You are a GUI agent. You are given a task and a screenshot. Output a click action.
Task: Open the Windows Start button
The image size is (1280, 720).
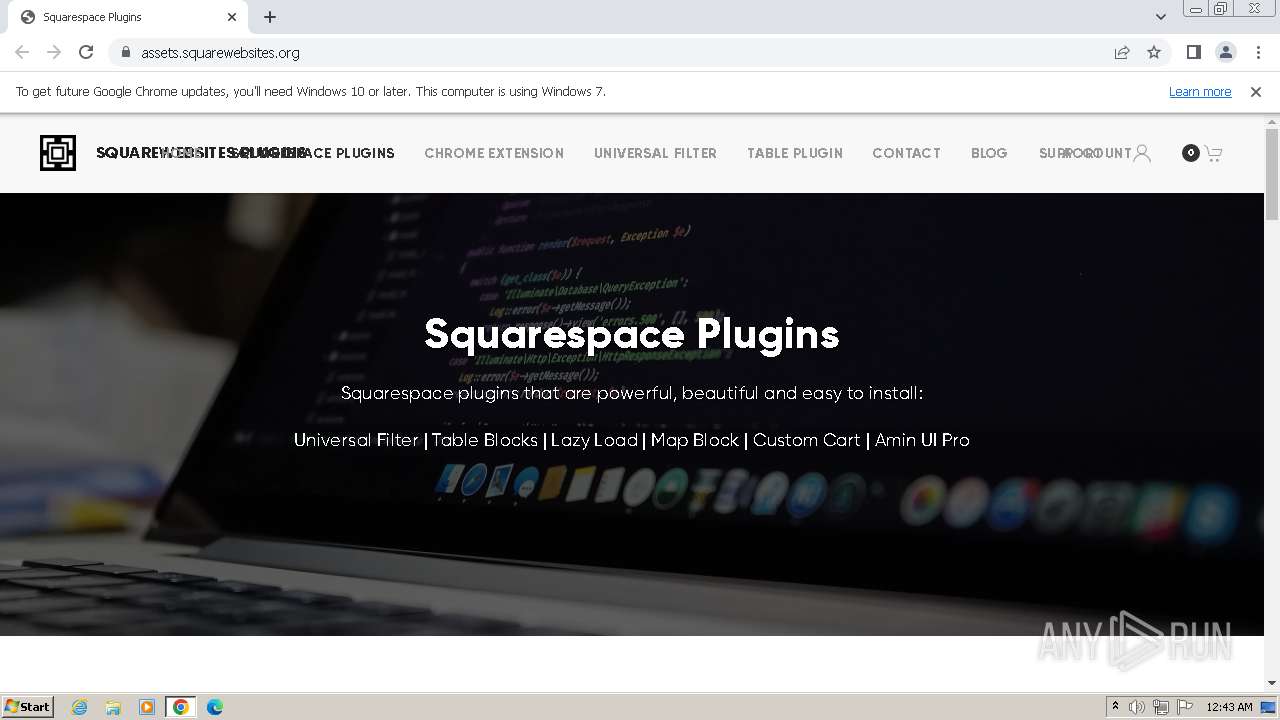click(x=28, y=707)
